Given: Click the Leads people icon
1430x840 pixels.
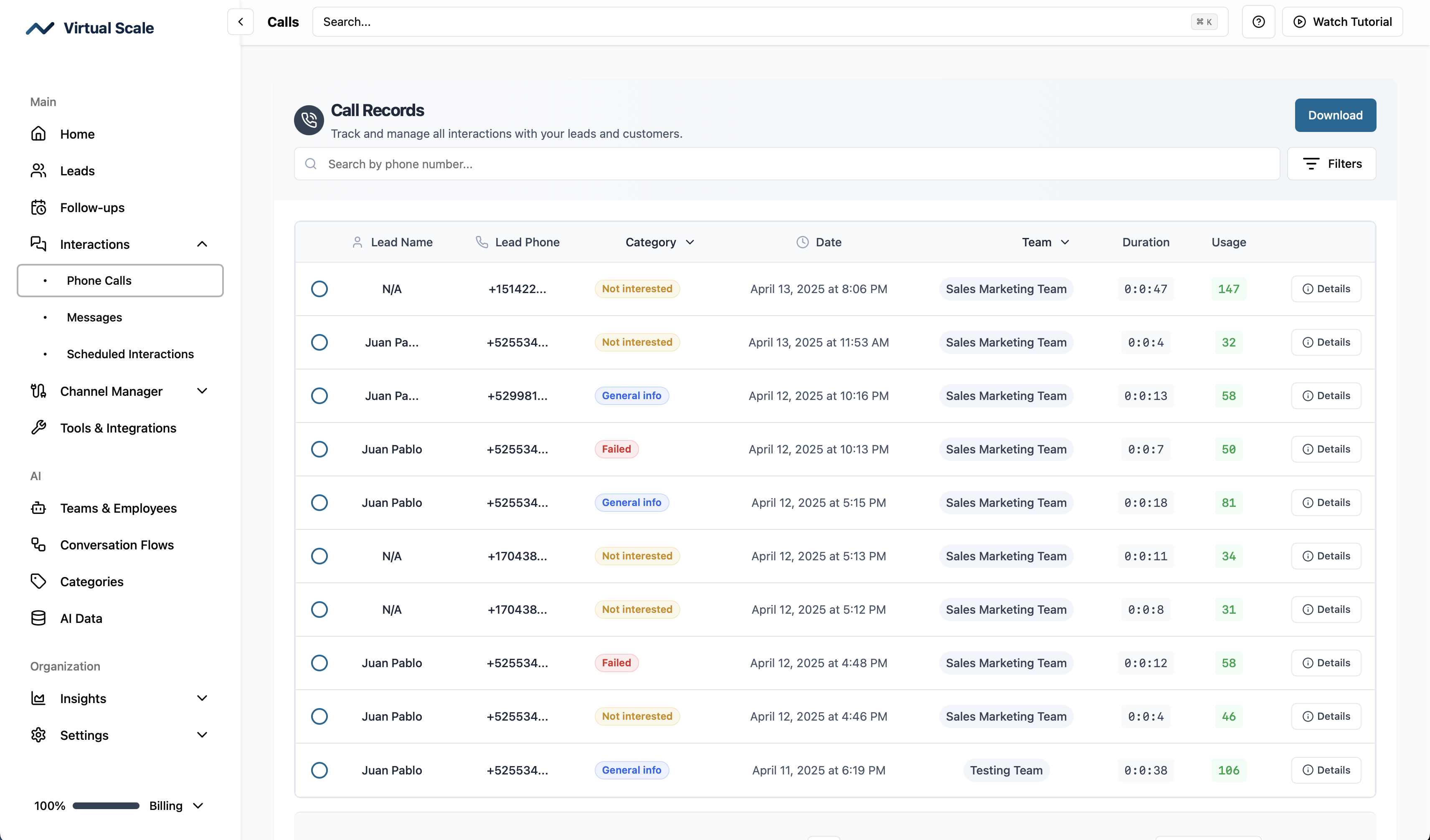Looking at the screenshot, I should click(x=38, y=171).
